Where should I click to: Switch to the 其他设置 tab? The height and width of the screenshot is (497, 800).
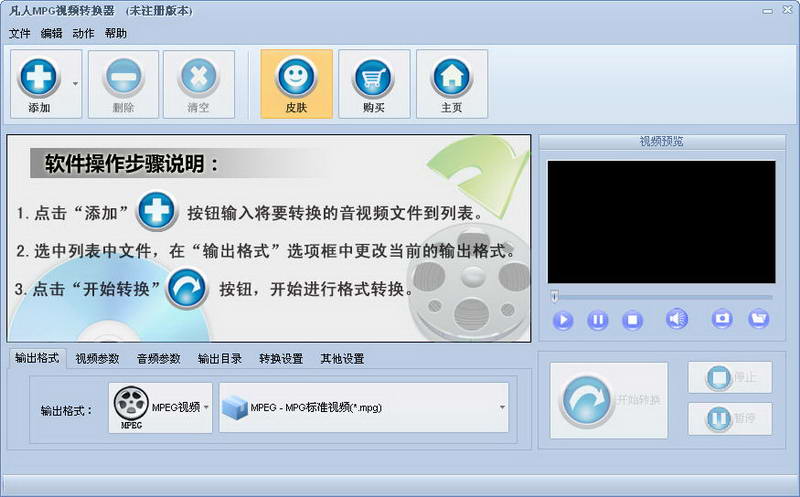tap(342, 359)
